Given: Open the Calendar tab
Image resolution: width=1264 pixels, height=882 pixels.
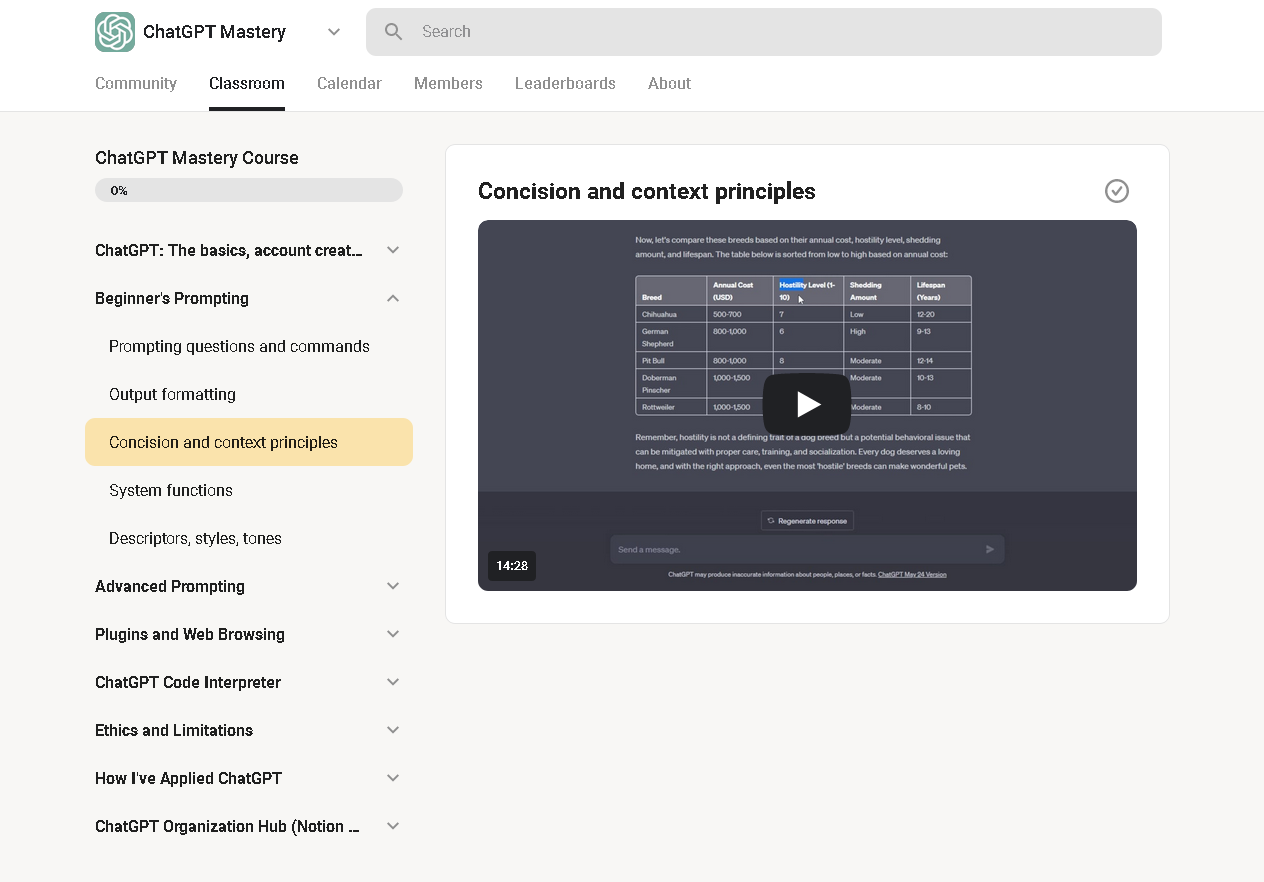Looking at the screenshot, I should (349, 84).
